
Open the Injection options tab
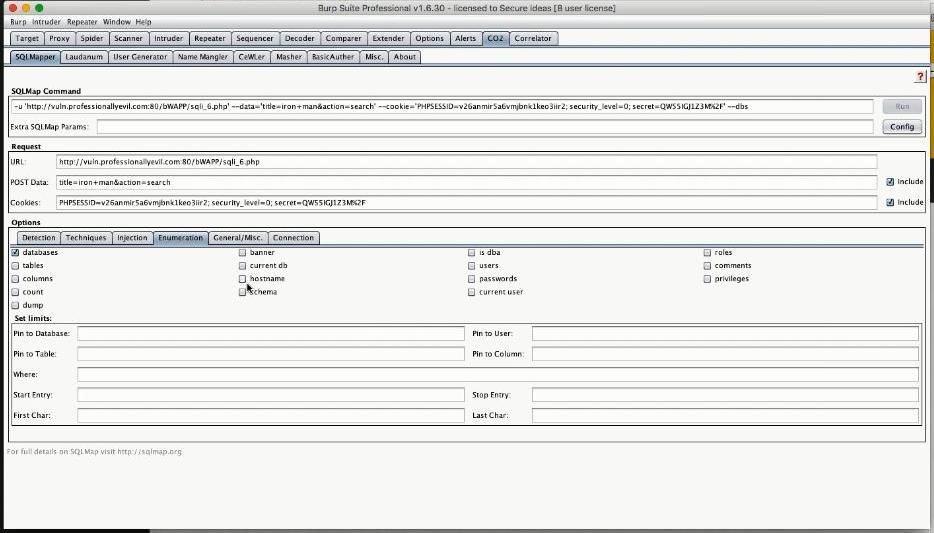(x=132, y=238)
